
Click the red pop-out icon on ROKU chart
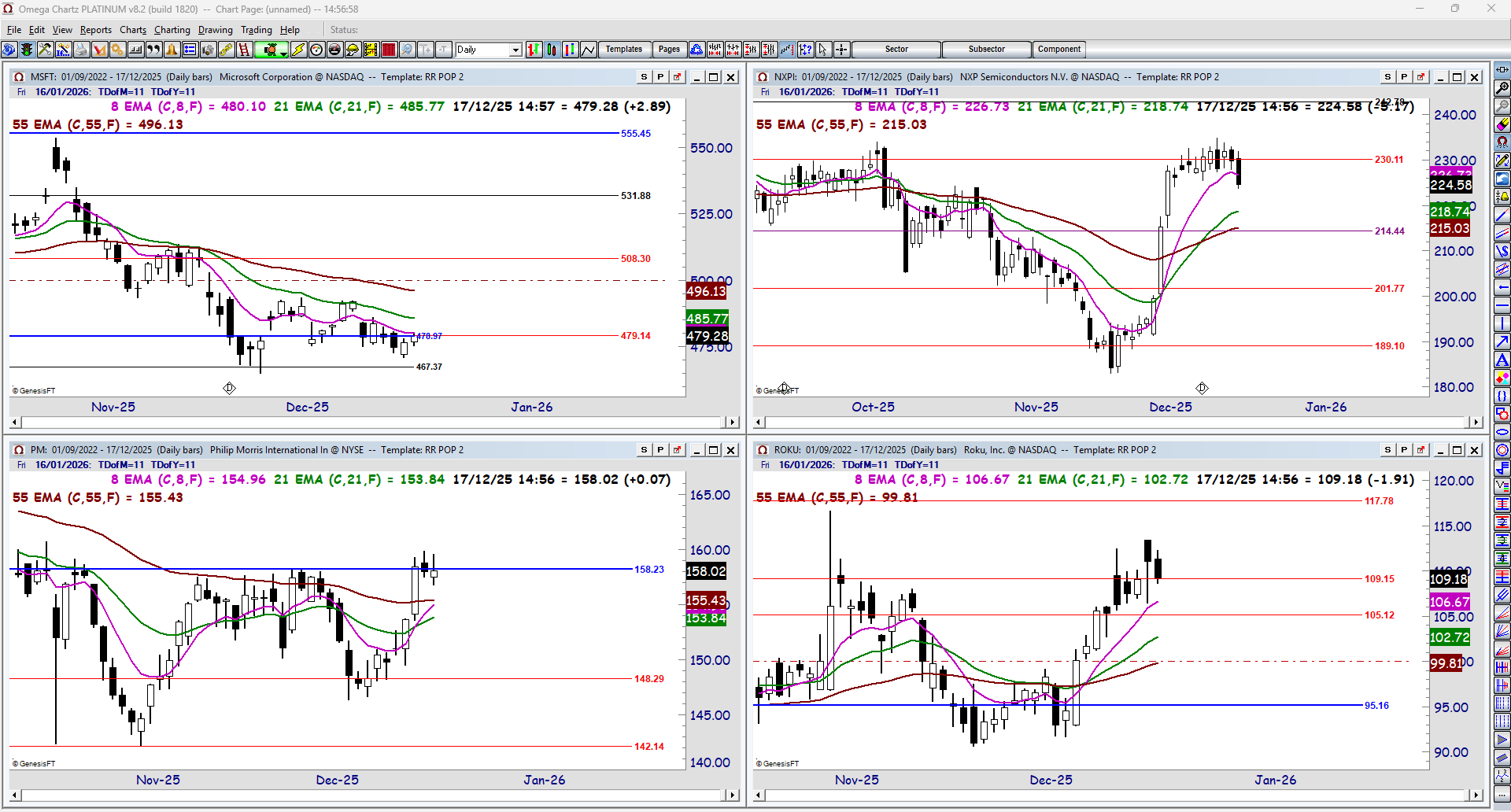click(x=1420, y=450)
